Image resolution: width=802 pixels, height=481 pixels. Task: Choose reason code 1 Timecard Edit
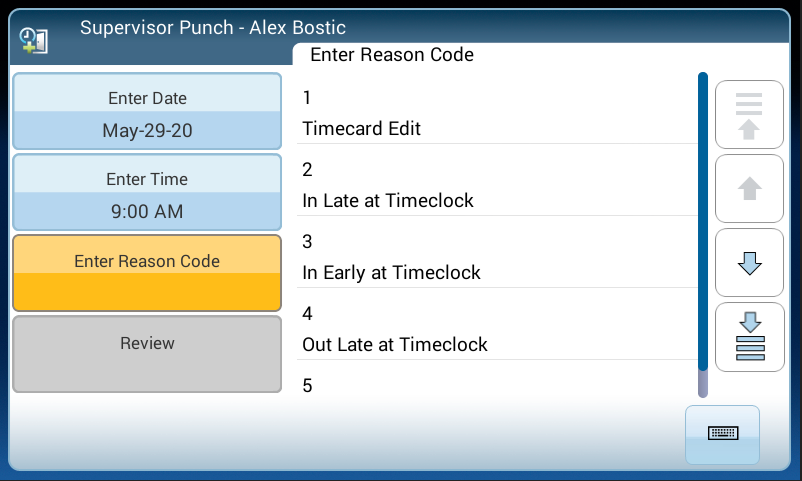click(496, 114)
